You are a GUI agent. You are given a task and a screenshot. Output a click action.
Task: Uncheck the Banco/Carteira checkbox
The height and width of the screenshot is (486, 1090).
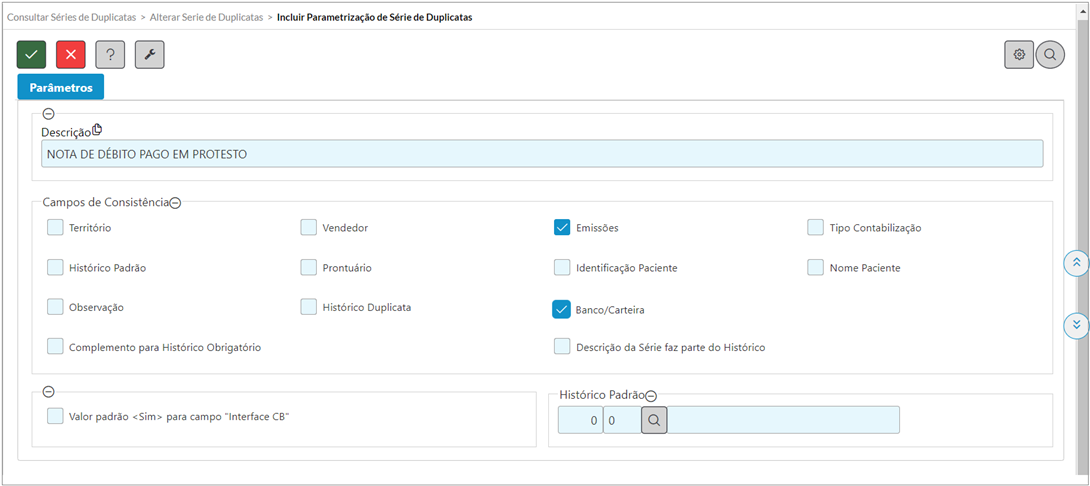(562, 309)
